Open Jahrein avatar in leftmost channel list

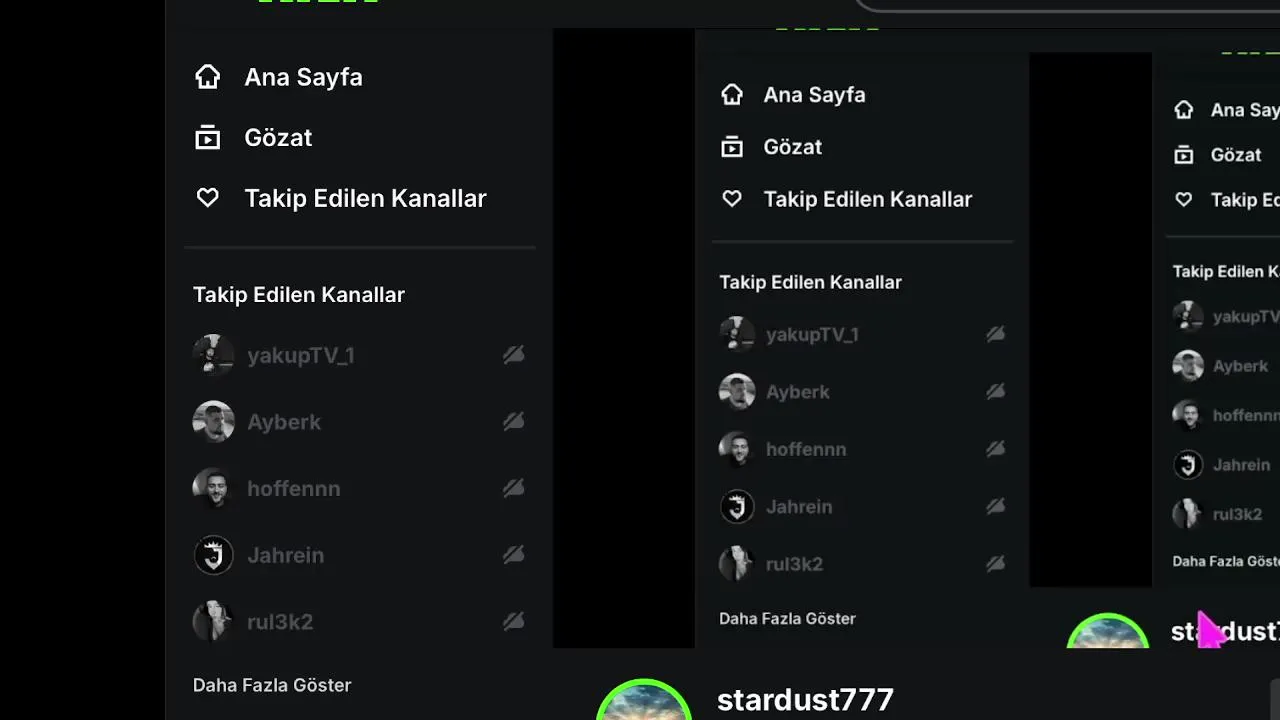click(x=213, y=555)
